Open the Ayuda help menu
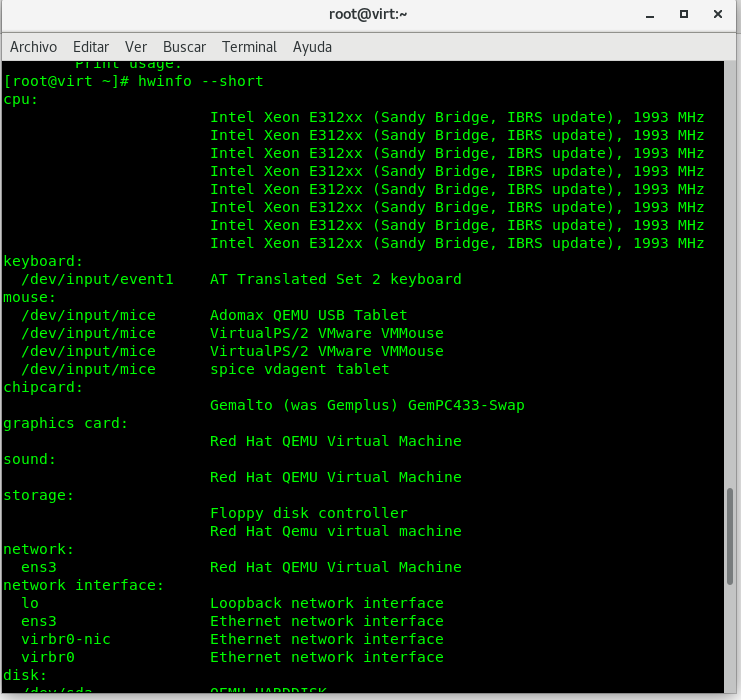Image resolution: width=741 pixels, height=700 pixels. pos(312,47)
